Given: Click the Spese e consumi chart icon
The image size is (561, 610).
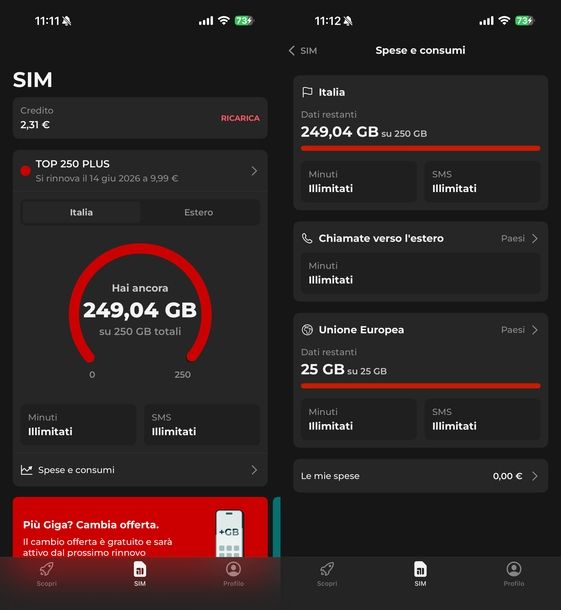Looking at the screenshot, I should point(26,470).
